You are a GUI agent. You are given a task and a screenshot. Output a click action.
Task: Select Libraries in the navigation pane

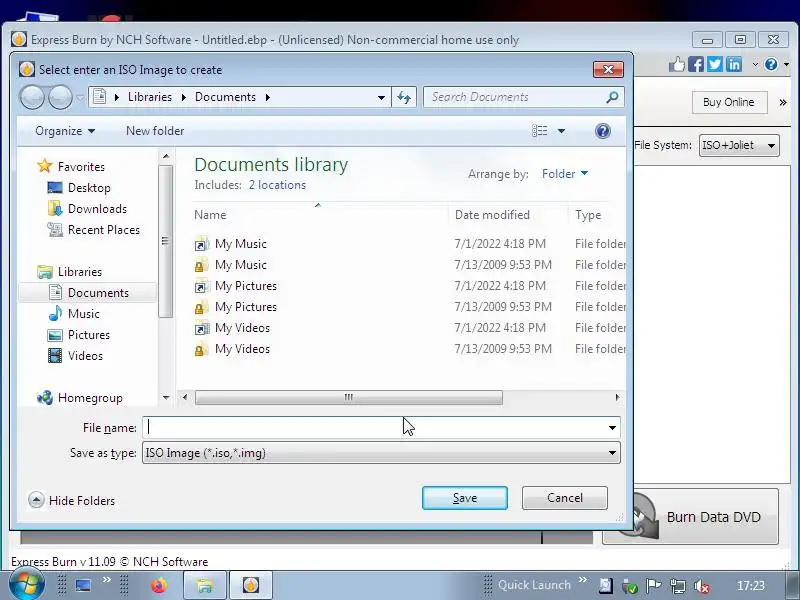(80, 271)
